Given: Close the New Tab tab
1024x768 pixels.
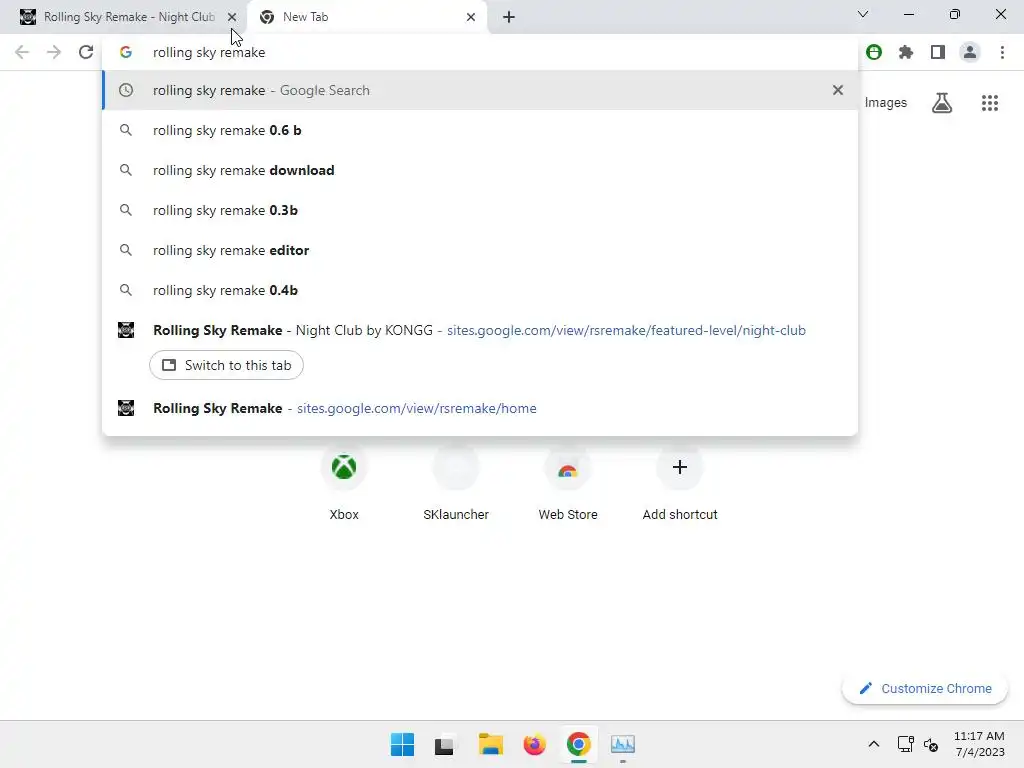Looking at the screenshot, I should pyautogui.click(x=471, y=17).
